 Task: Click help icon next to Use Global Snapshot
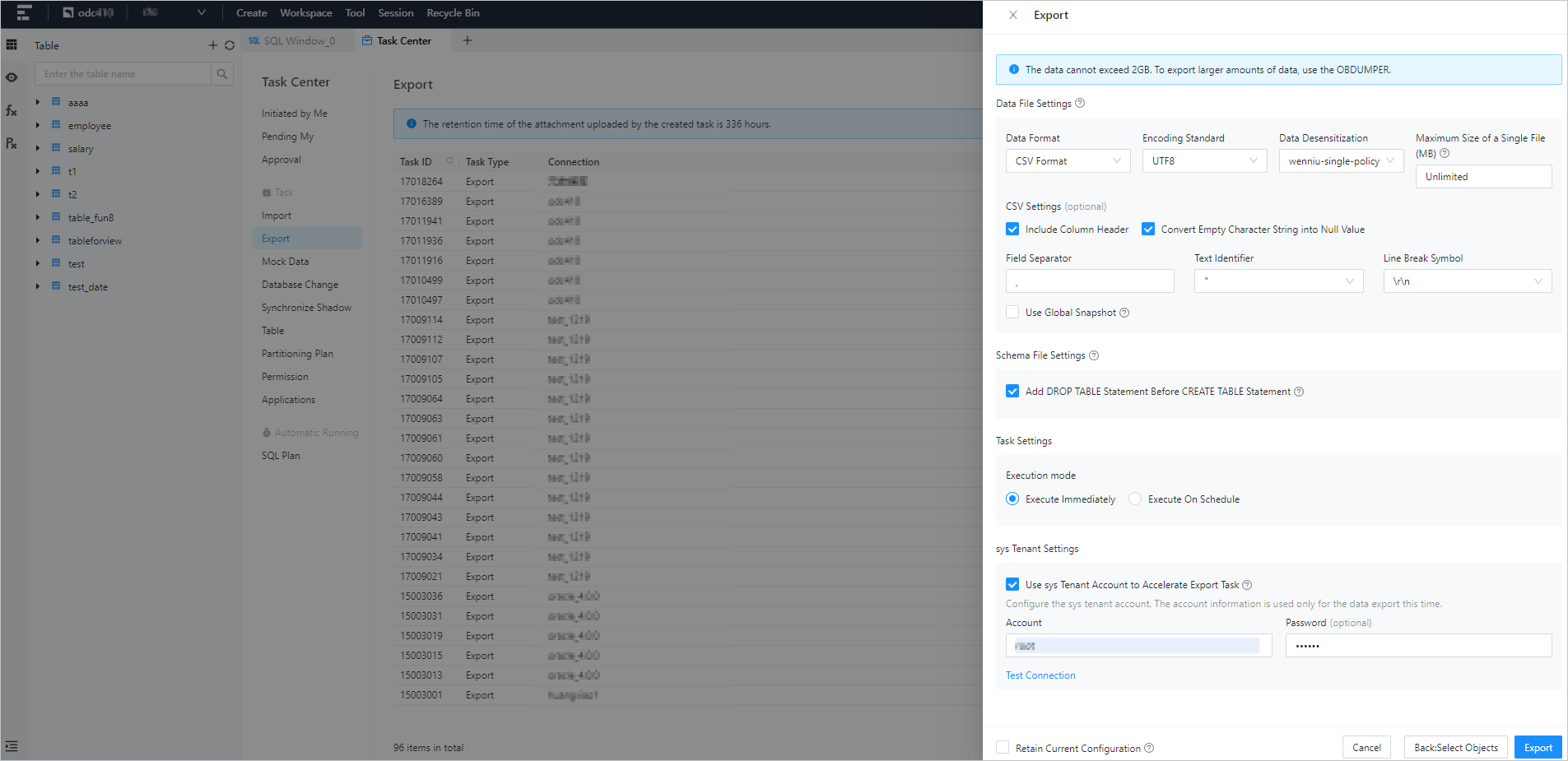[x=1124, y=313]
